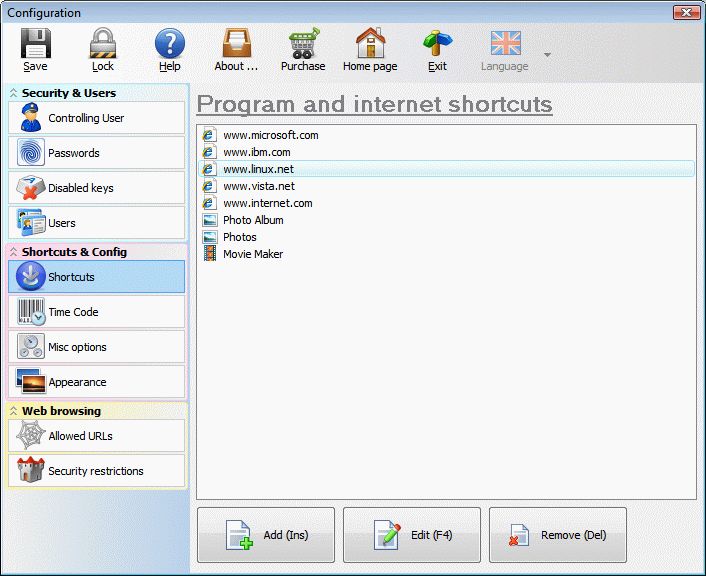Open the Time Code page
This screenshot has height=576, width=706.
tap(96, 312)
